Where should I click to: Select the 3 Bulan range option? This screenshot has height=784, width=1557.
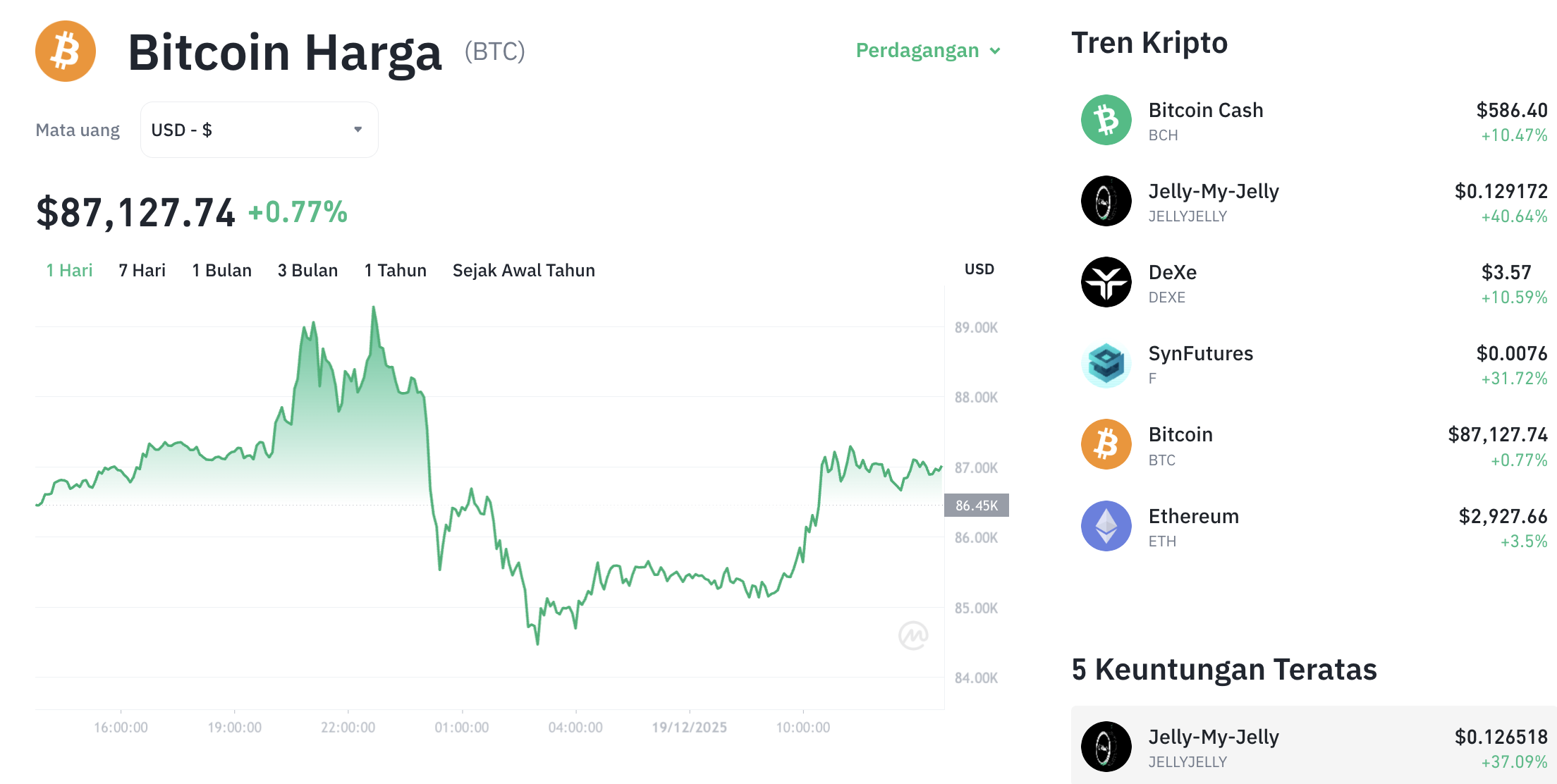tap(307, 270)
